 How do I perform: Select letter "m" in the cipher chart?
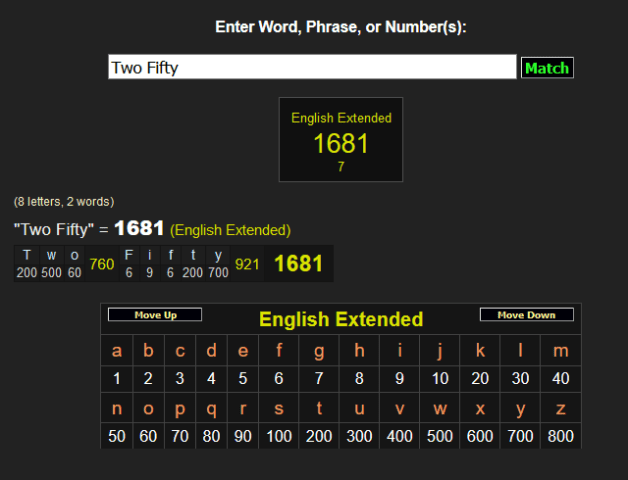coord(560,351)
